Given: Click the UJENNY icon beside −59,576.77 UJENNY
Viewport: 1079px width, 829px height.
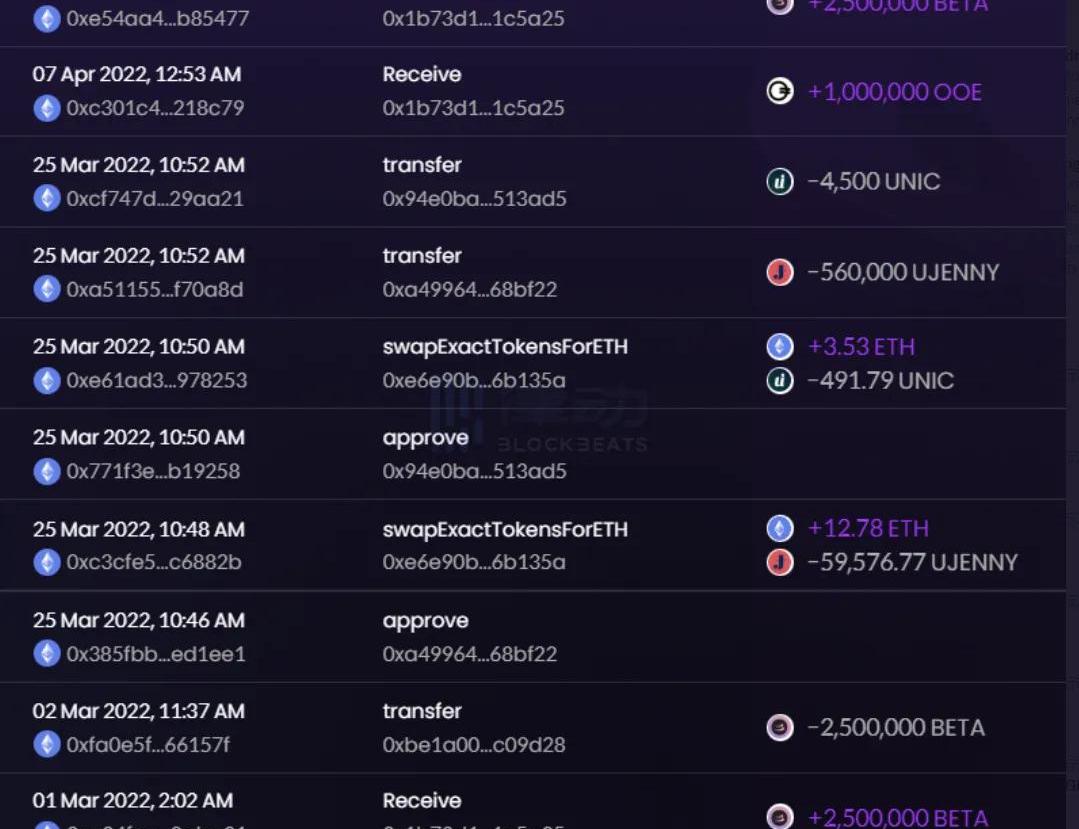Looking at the screenshot, I should pyautogui.click(x=780, y=562).
